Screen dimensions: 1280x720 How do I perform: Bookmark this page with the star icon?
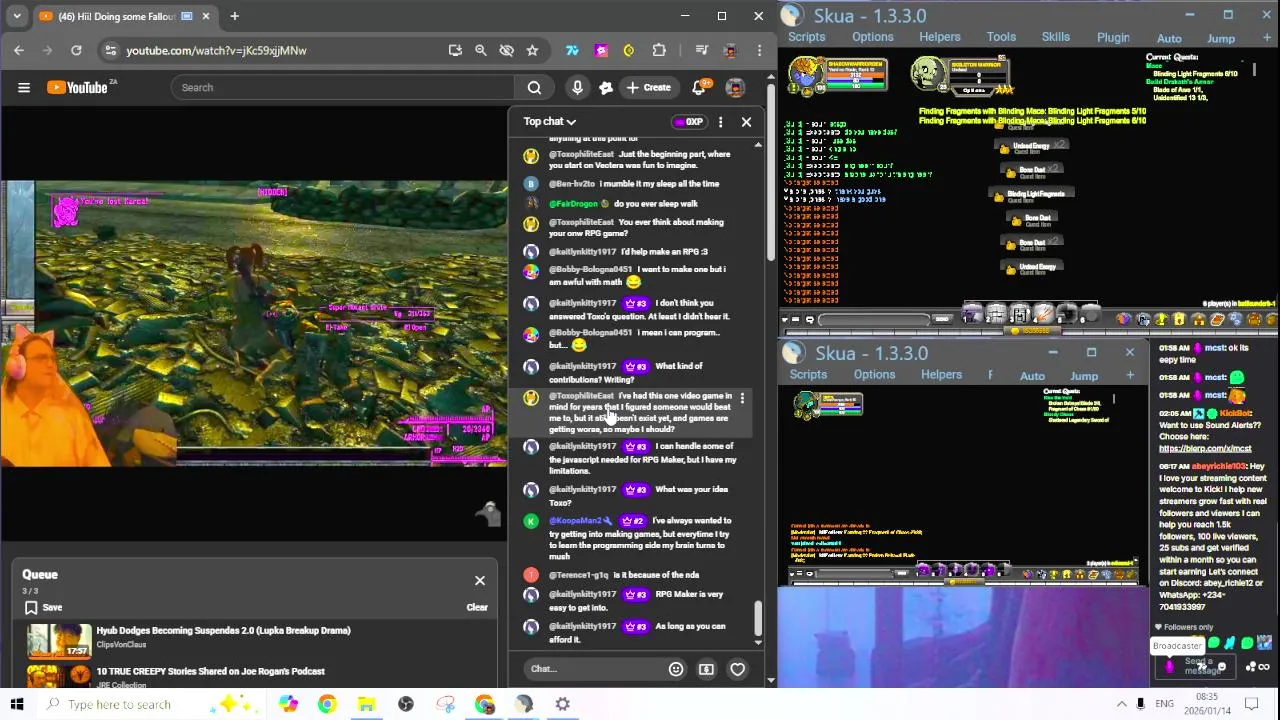tap(532, 50)
